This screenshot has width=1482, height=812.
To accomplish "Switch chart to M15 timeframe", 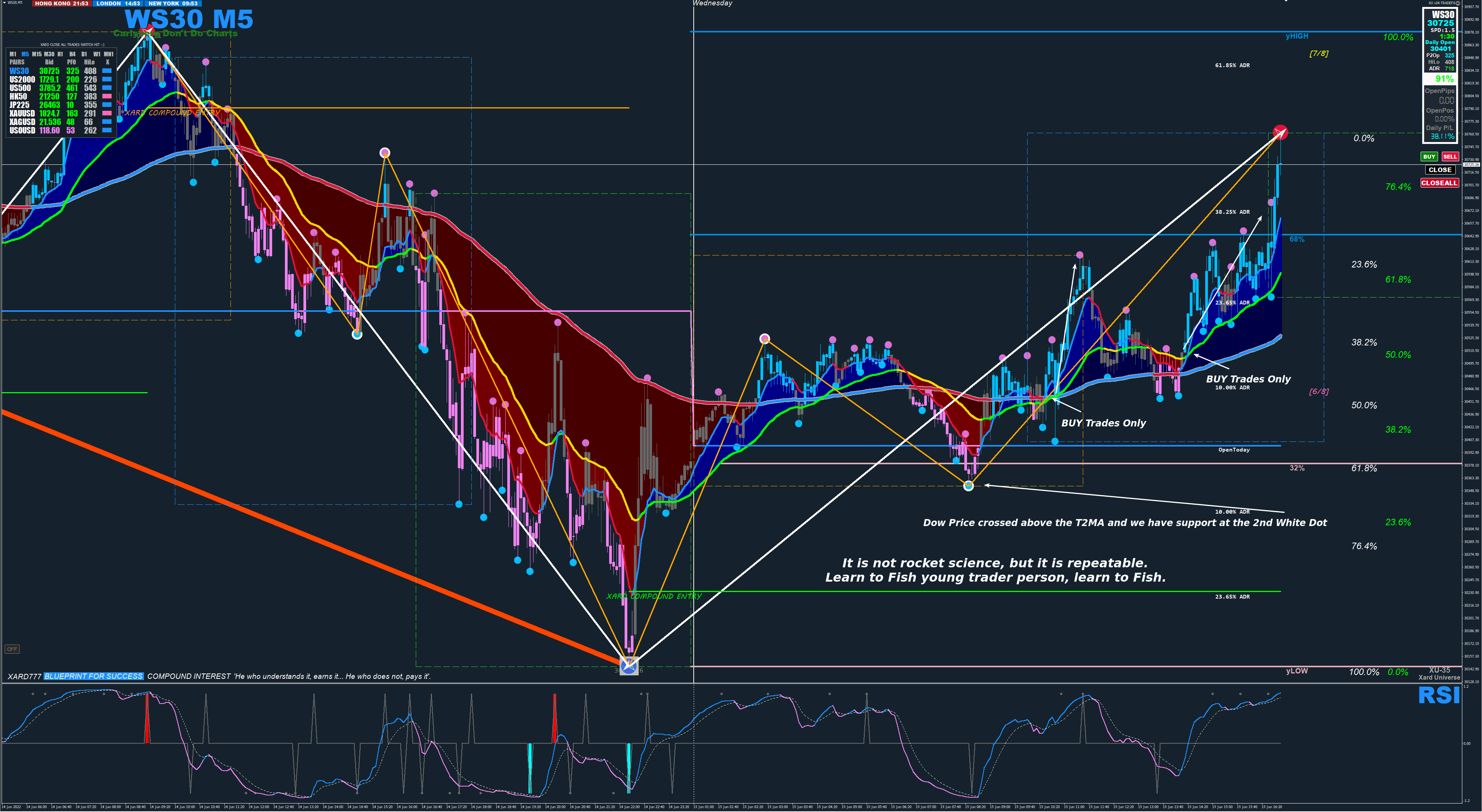I will 37,54.
